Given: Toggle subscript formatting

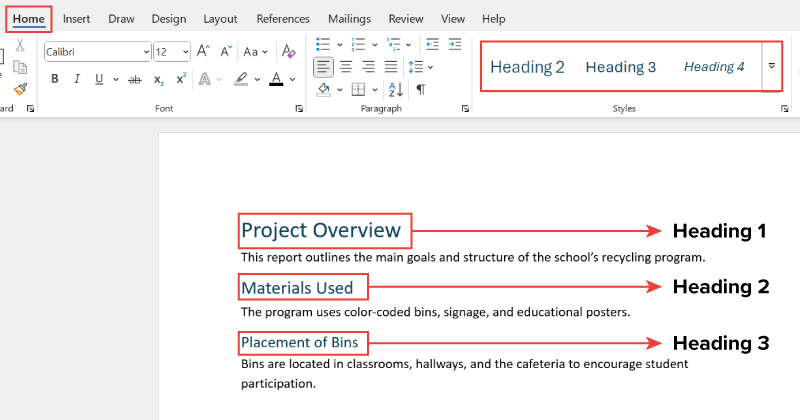Looking at the screenshot, I should click(x=159, y=80).
